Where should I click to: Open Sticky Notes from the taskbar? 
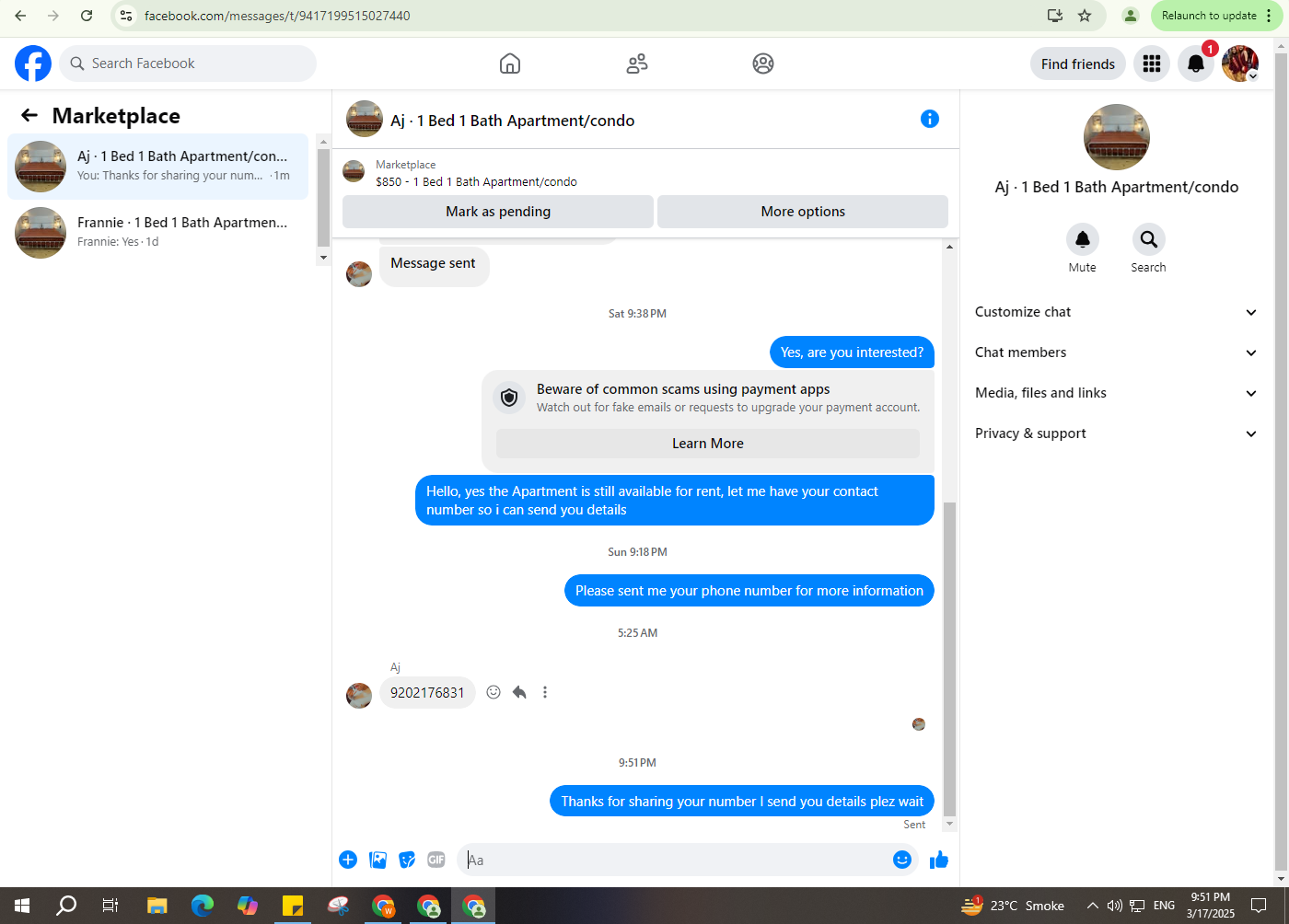coord(293,906)
